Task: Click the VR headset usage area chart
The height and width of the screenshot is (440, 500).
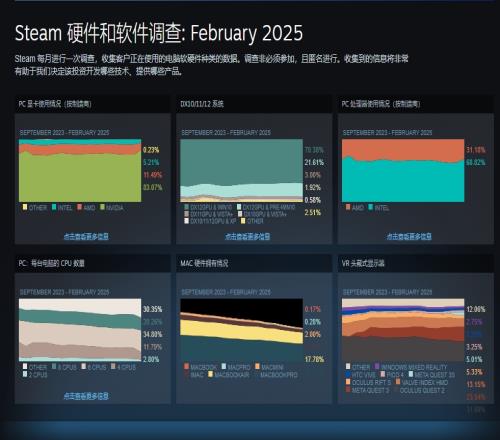Action: click(403, 330)
